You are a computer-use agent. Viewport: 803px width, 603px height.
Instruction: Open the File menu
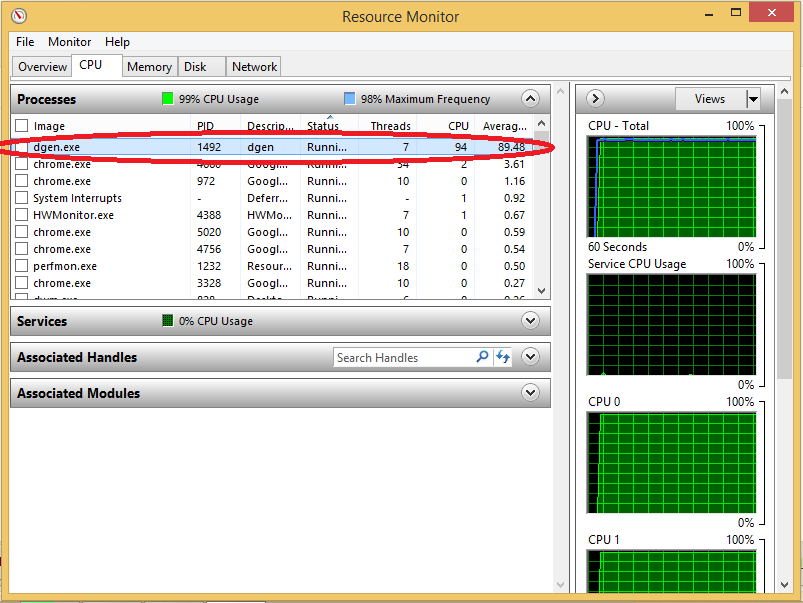[x=25, y=42]
